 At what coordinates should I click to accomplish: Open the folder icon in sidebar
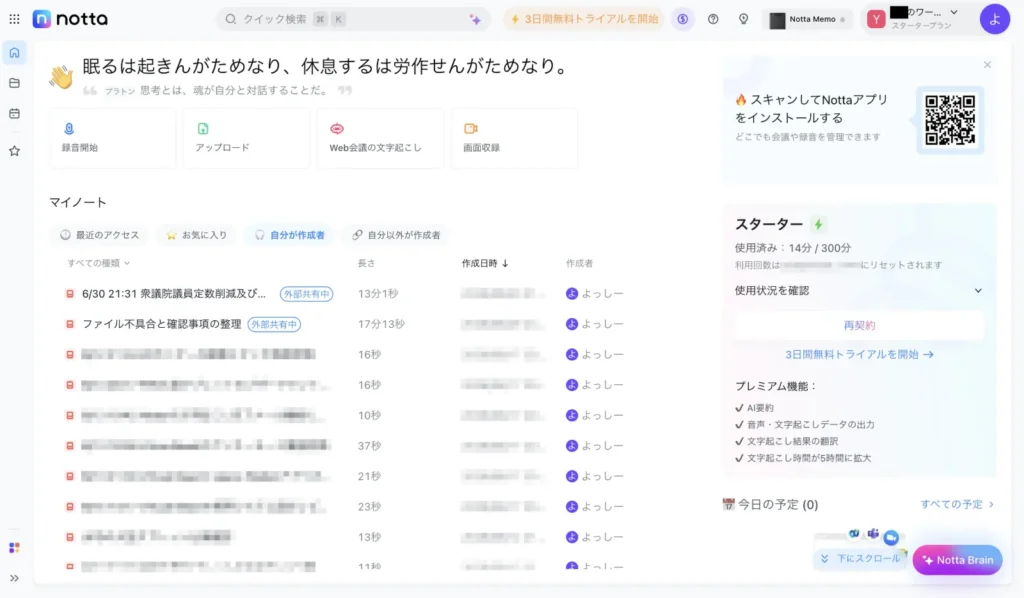point(14,83)
